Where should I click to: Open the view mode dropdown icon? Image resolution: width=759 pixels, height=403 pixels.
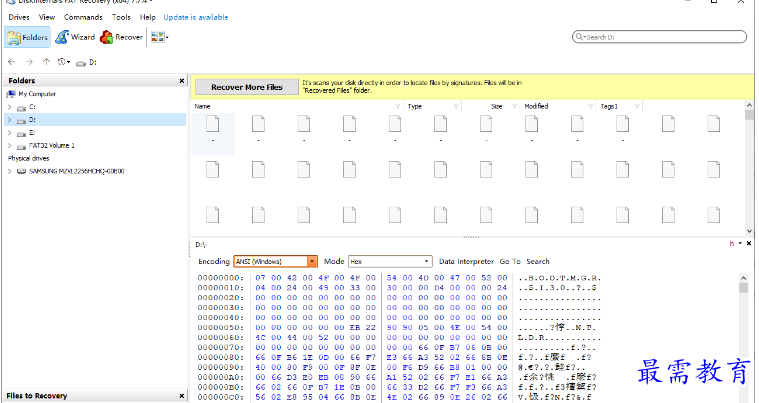pyautogui.click(x=160, y=37)
